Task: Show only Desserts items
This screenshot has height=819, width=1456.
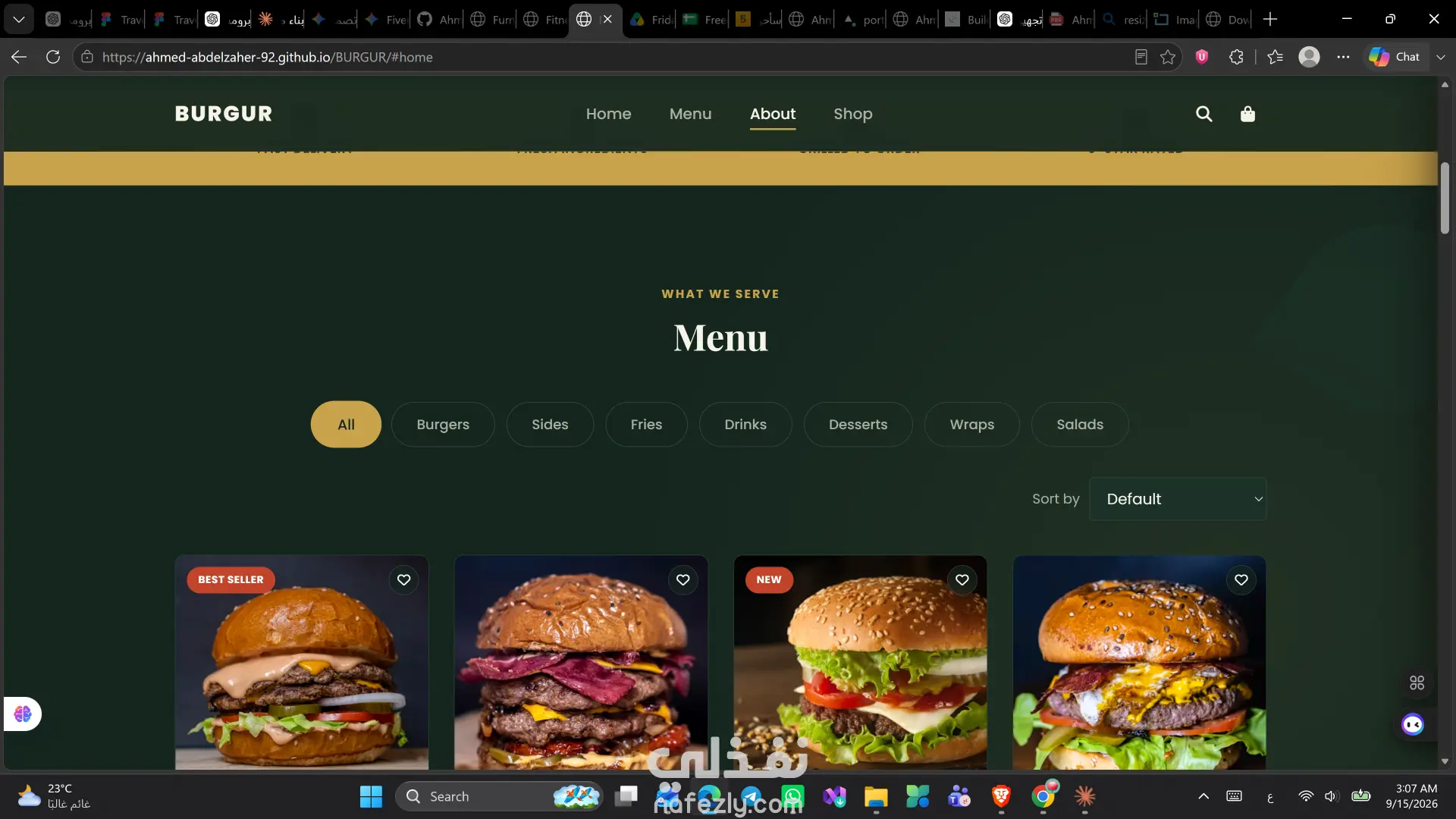Action: click(858, 425)
